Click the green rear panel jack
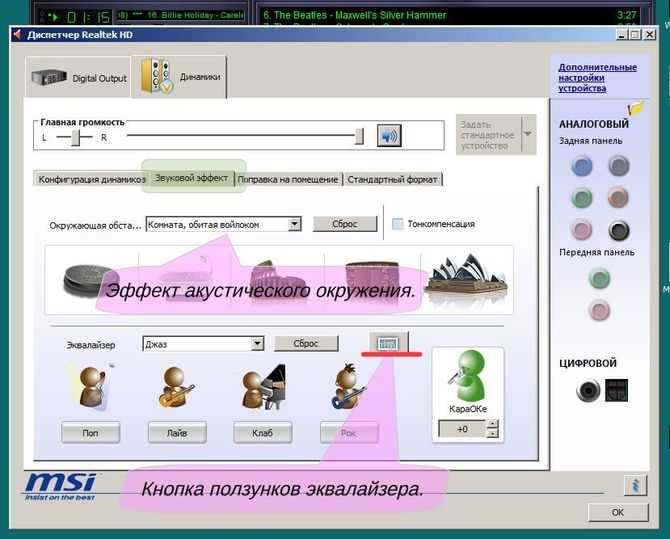 tap(582, 198)
